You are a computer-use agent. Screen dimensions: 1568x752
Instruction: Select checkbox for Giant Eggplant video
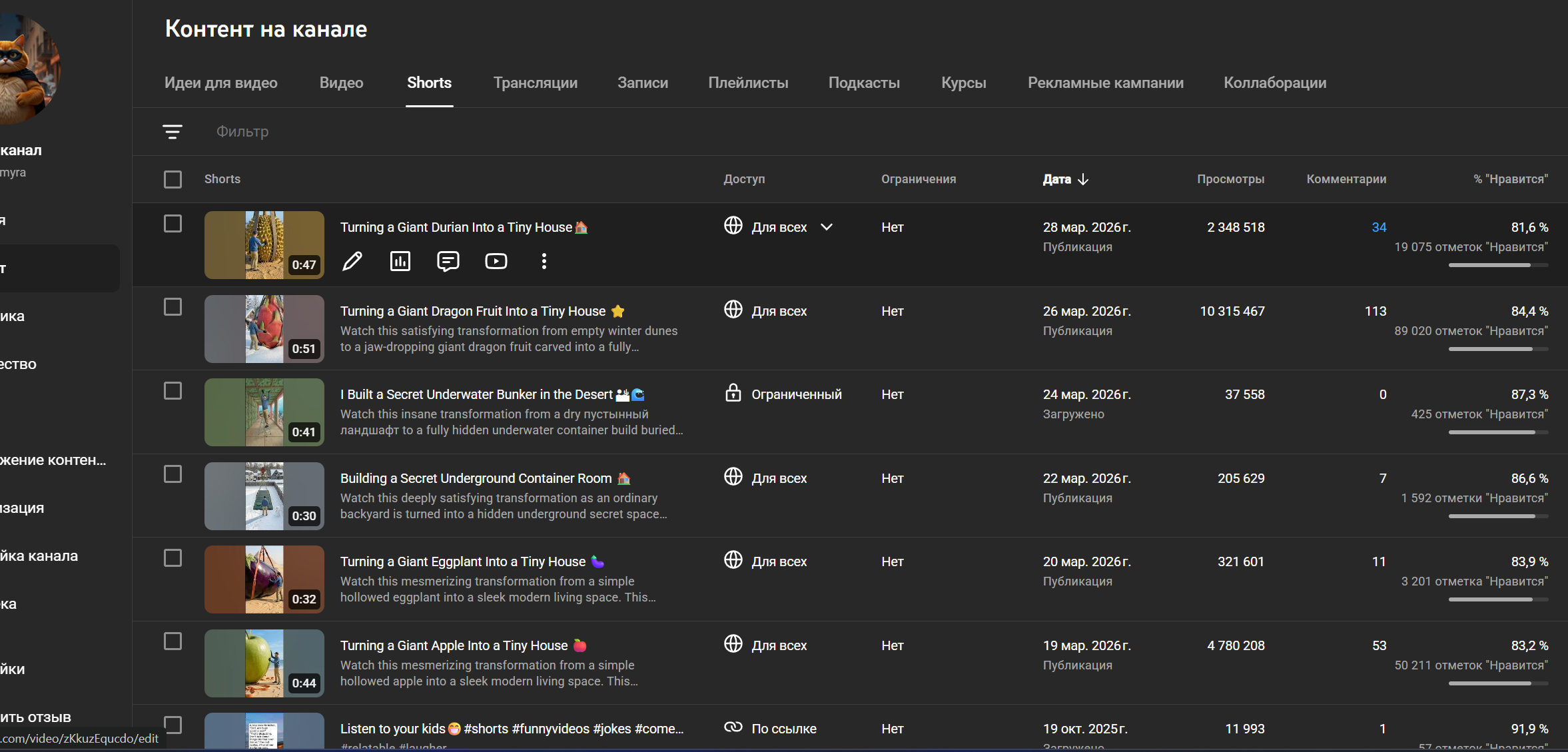click(173, 558)
